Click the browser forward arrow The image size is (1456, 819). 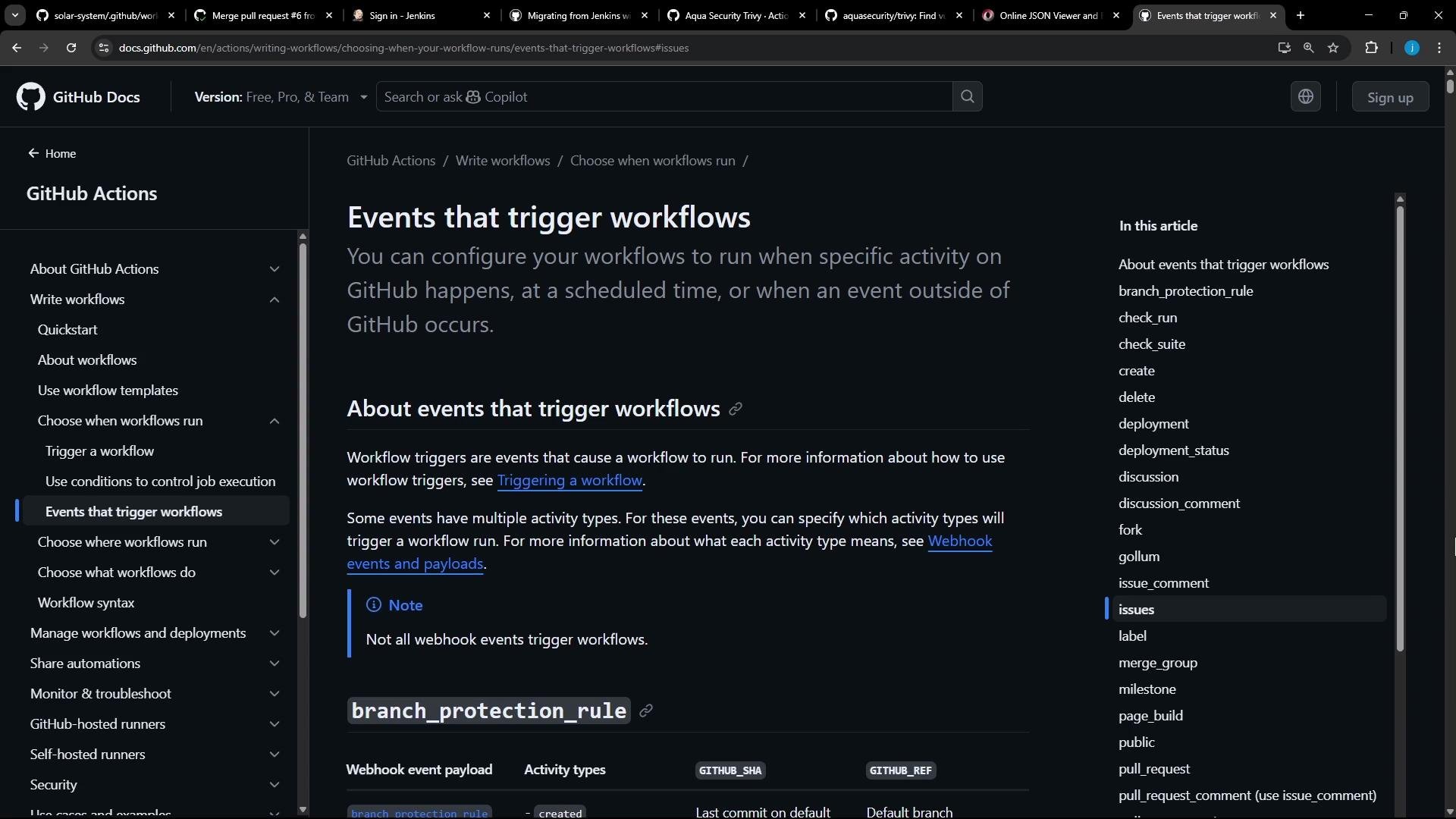[44, 48]
